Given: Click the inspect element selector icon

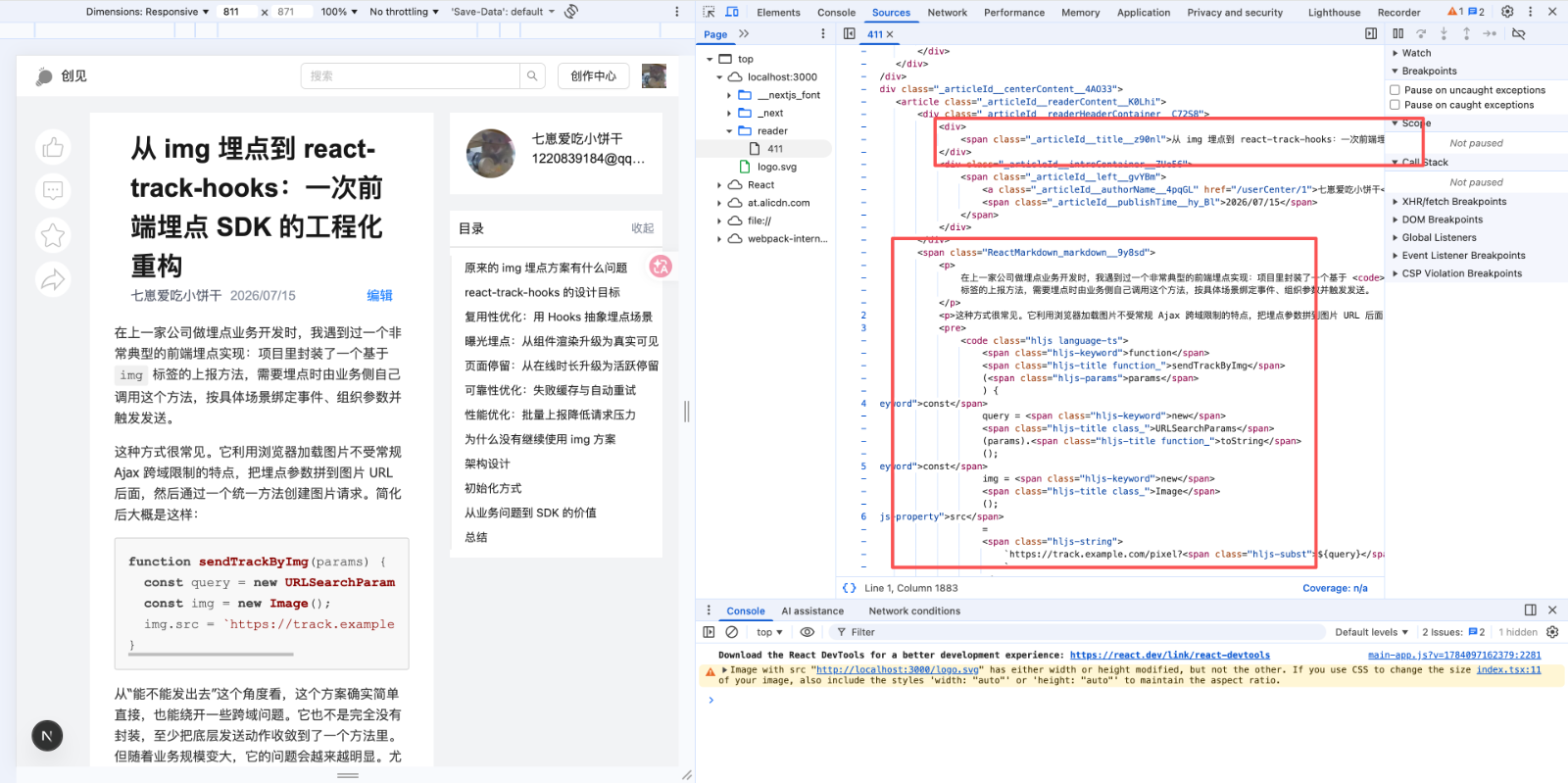Looking at the screenshot, I should [x=709, y=12].
